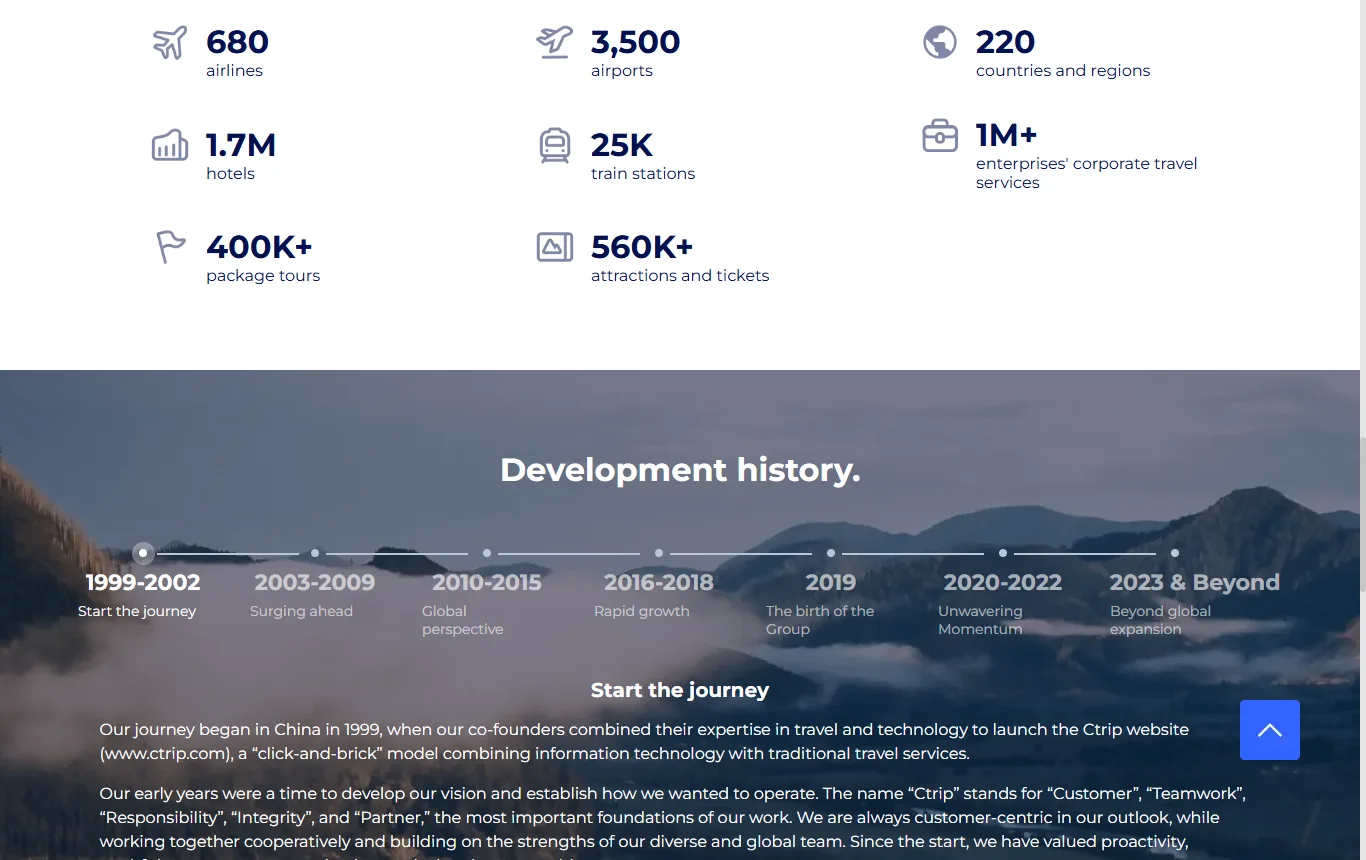Screen dimensions: 1366x860
Task: Click the '680' airlines figure
Action: 237,42
